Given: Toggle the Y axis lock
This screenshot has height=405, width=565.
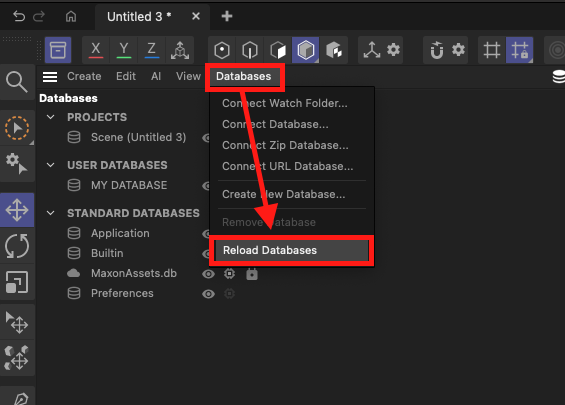Looking at the screenshot, I should tap(124, 50).
